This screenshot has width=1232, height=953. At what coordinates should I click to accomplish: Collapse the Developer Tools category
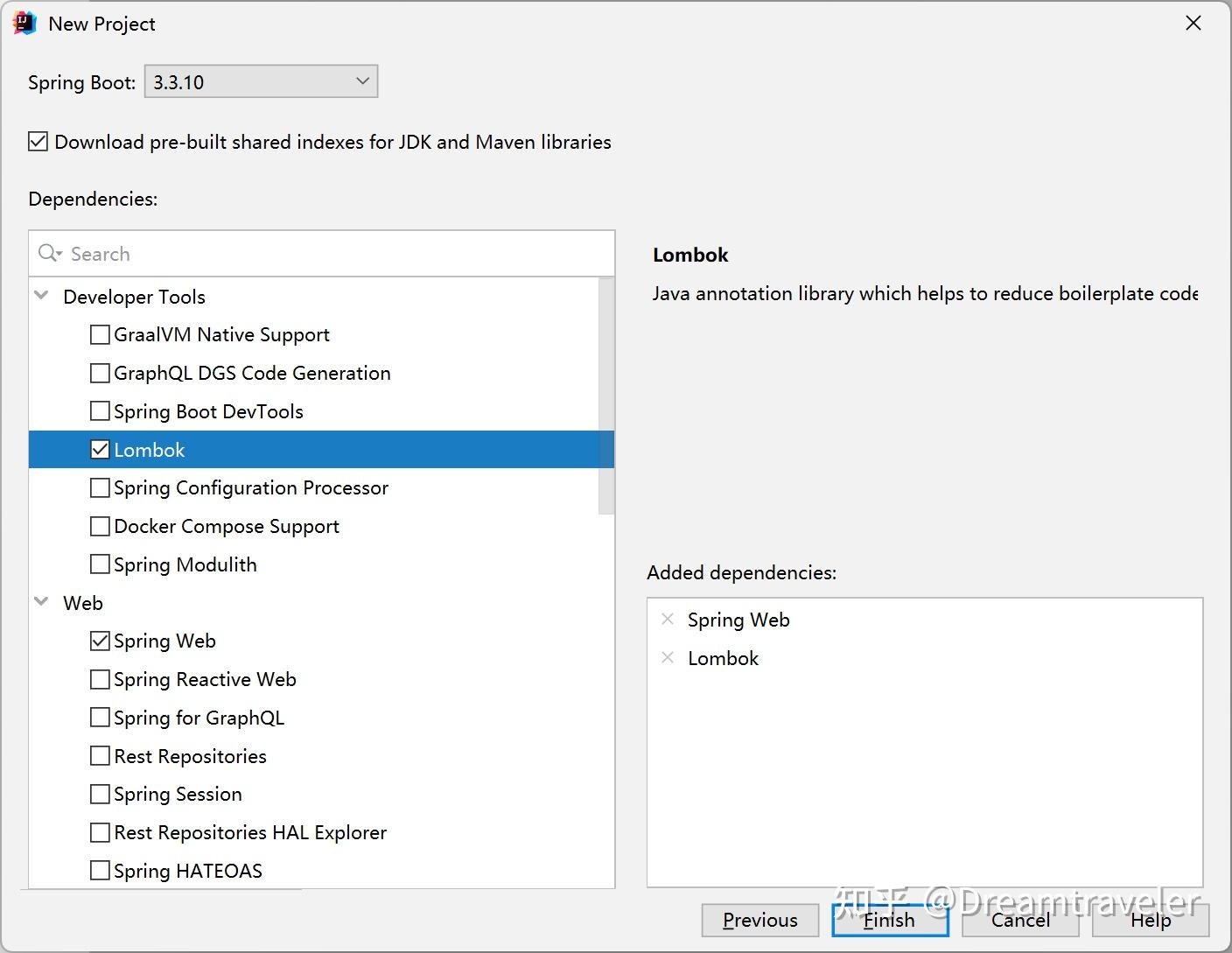41,296
